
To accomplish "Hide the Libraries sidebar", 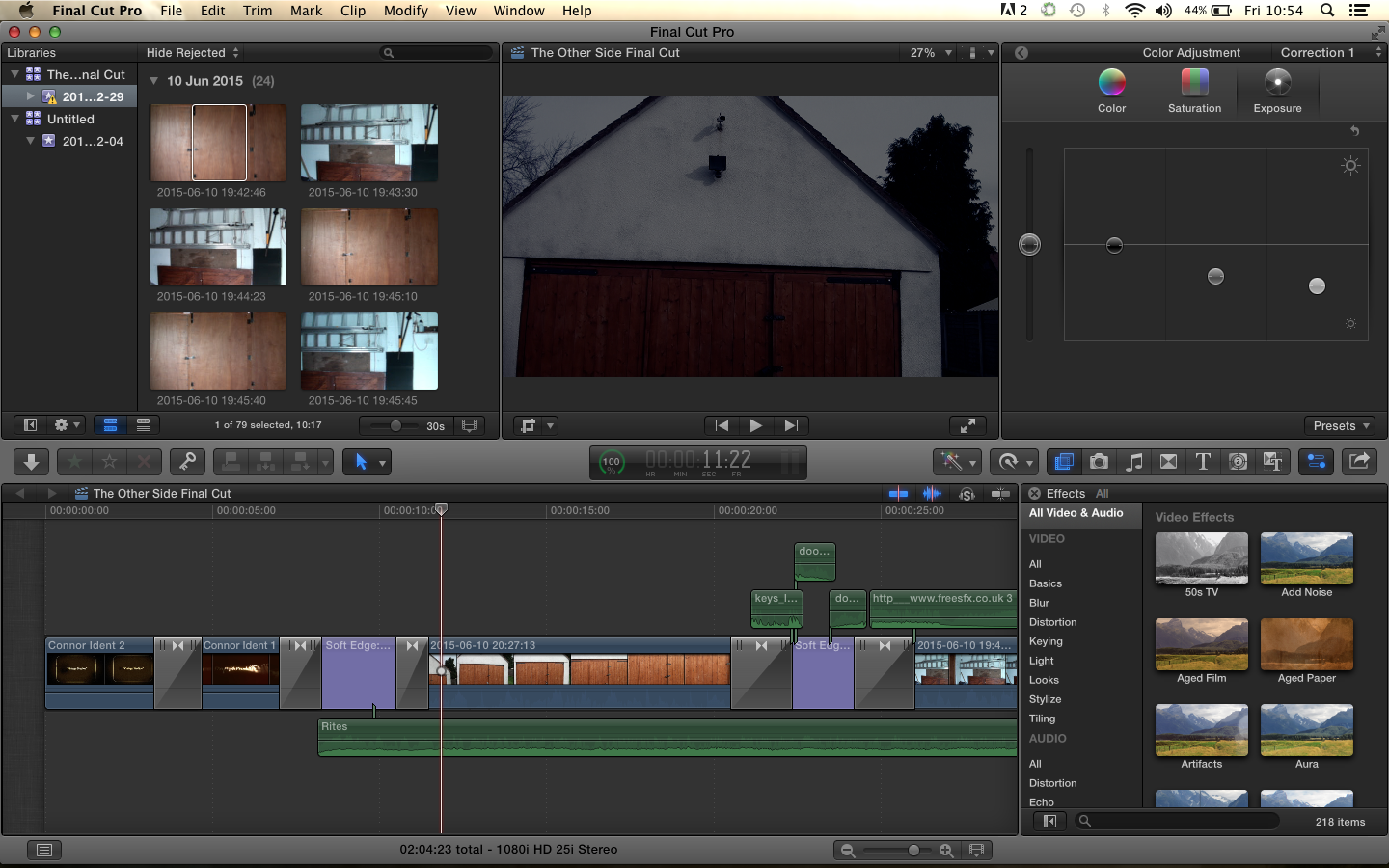I will click(30, 424).
